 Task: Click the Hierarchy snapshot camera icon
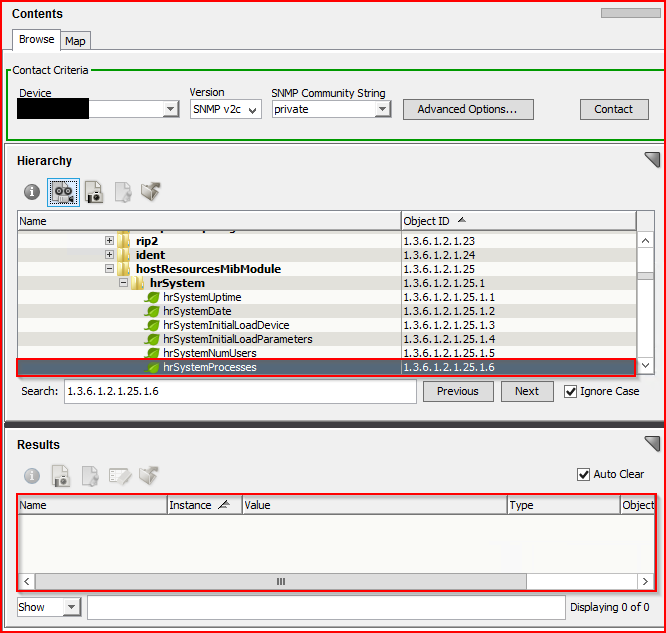tap(94, 192)
